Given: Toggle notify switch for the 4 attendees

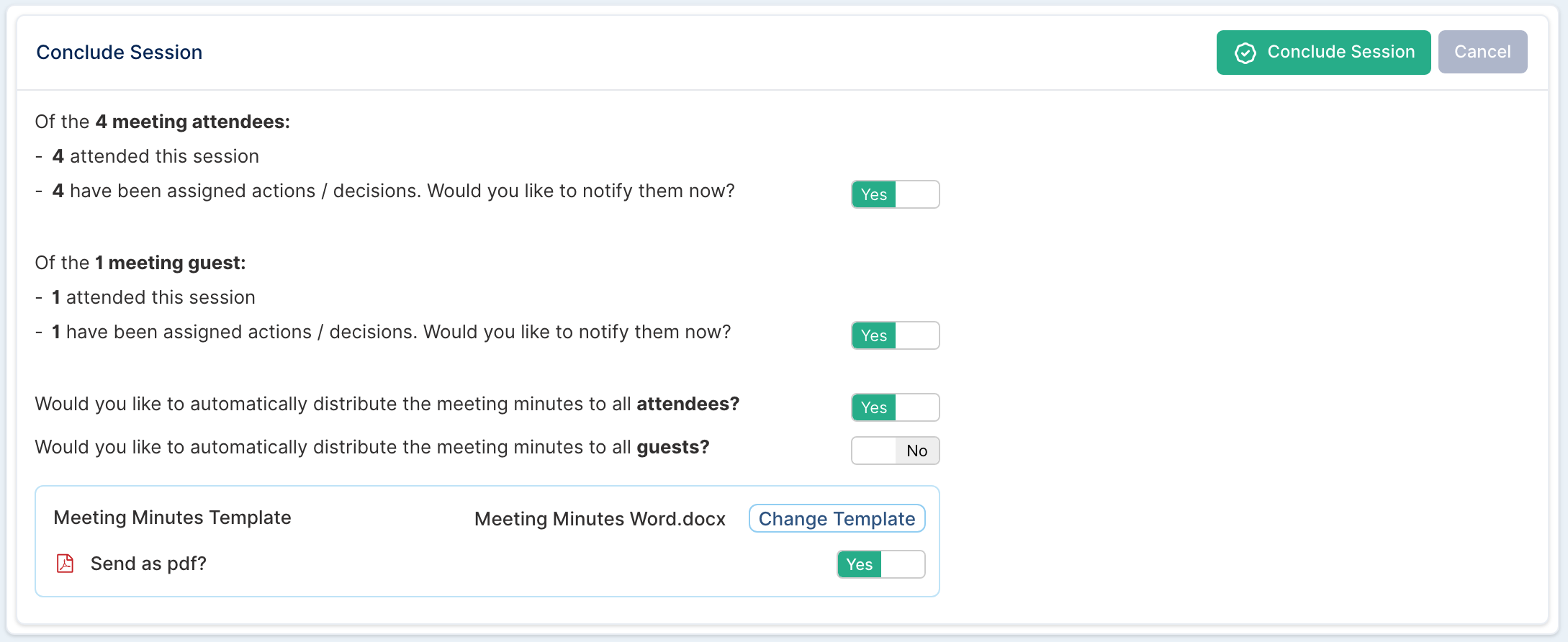Looking at the screenshot, I should coord(896,194).
